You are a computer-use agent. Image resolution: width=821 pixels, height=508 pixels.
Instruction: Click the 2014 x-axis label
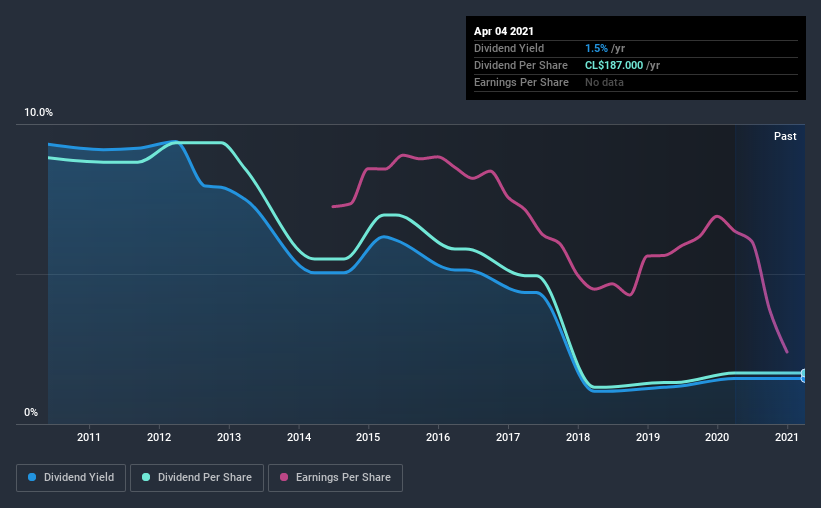pos(299,437)
